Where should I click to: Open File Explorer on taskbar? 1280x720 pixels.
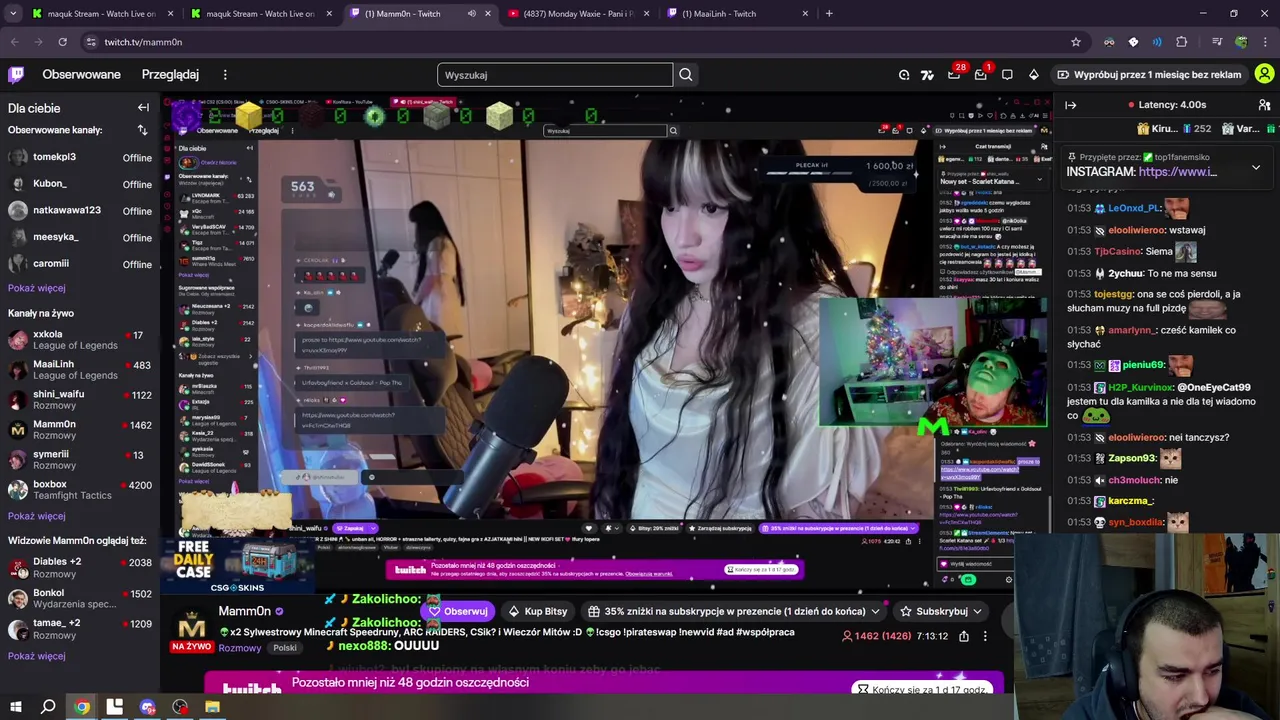[x=212, y=707]
